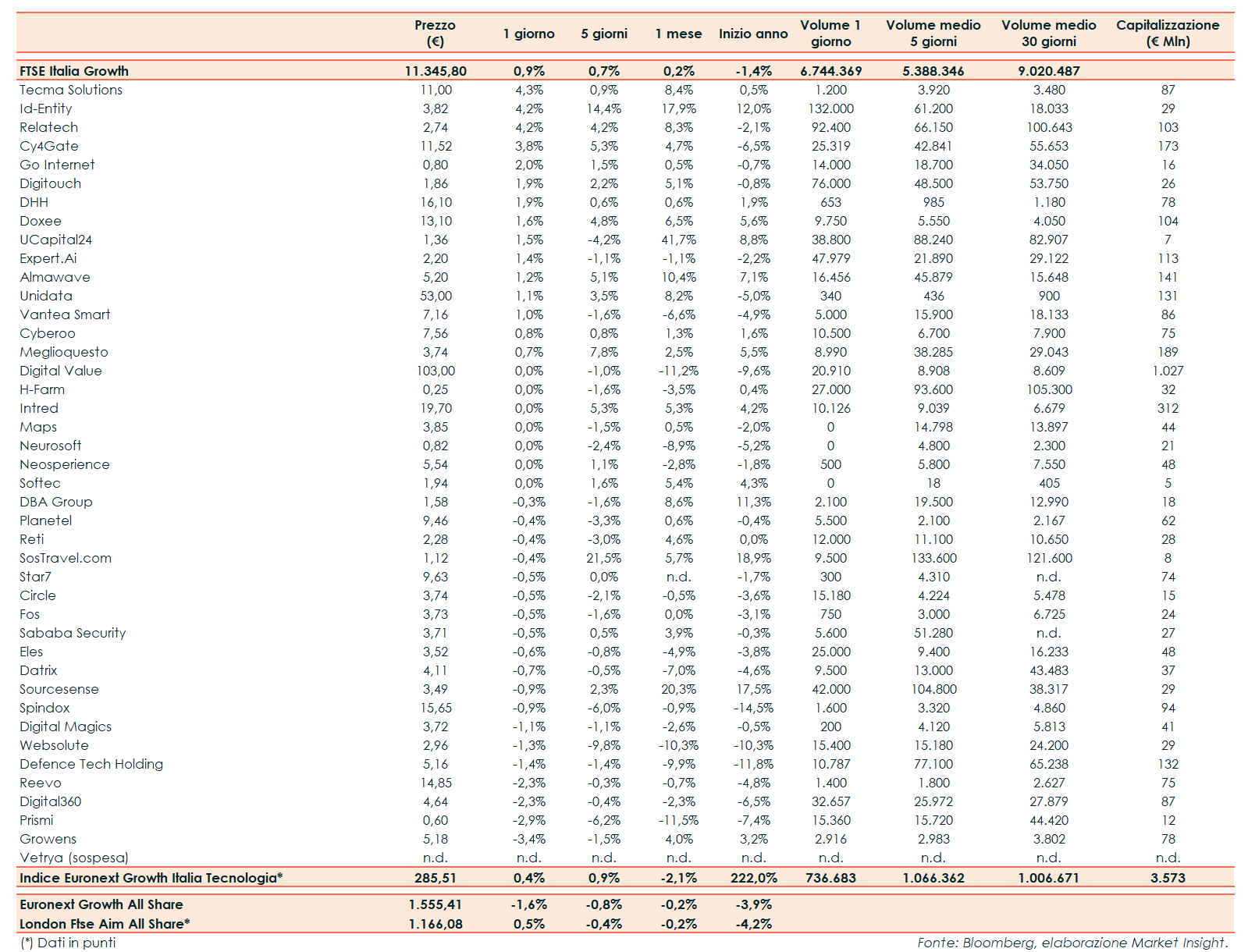Click "Indice Euronext Growth Italia Tecnologia*" label
The height and width of the screenshot is (952, 1248).
[x=151, y=878]
